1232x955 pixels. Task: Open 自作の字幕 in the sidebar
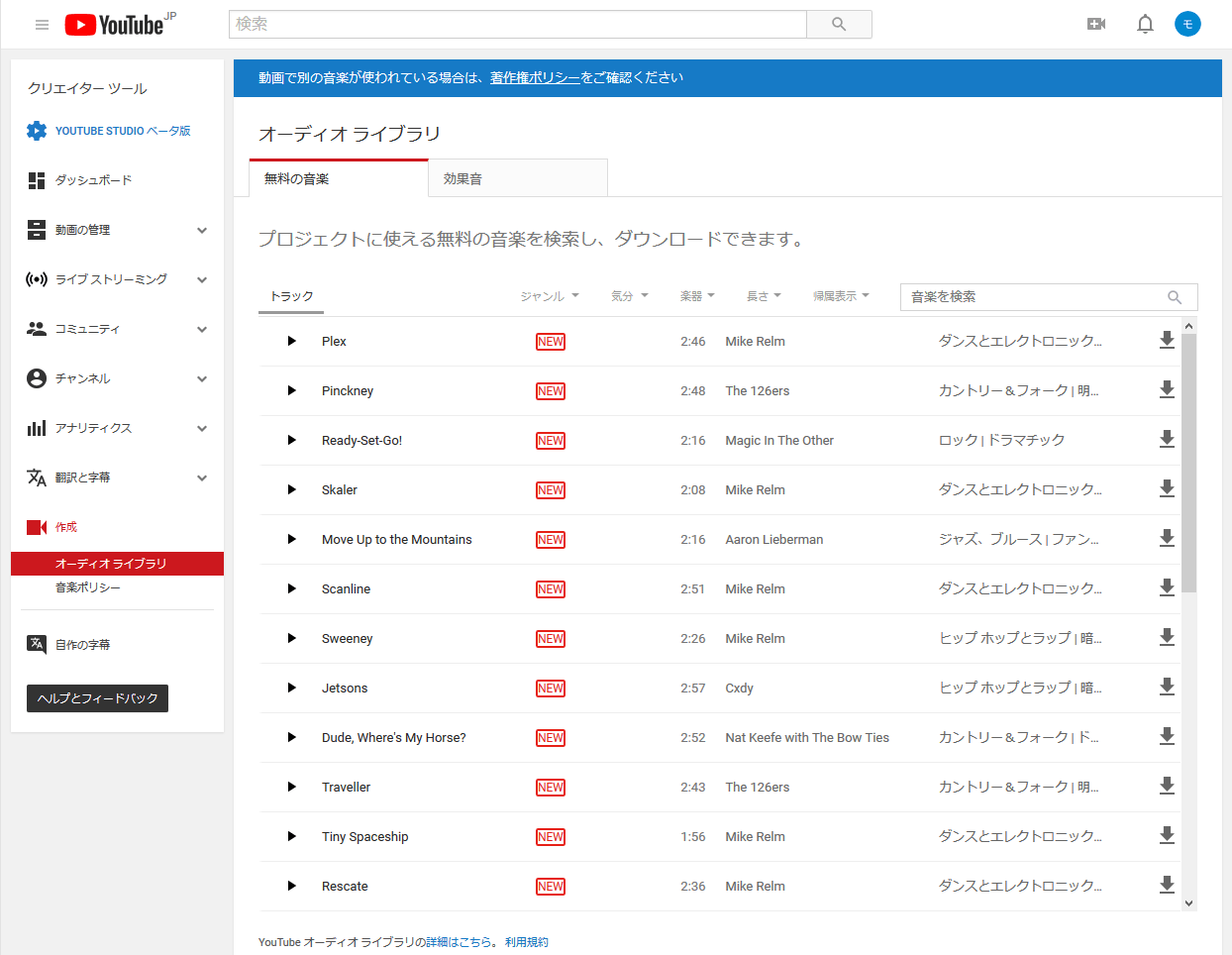click(x=83, y=645)
